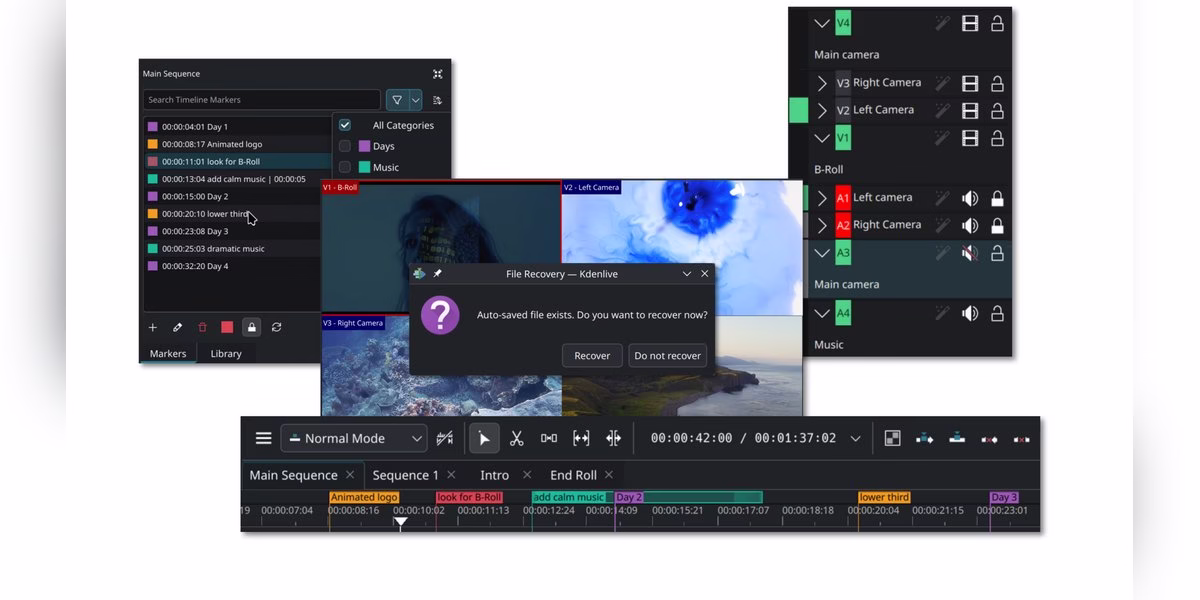1200x600 pixels.
Task: Click the Animated logo timeline marker
Action: coord(364,497)
